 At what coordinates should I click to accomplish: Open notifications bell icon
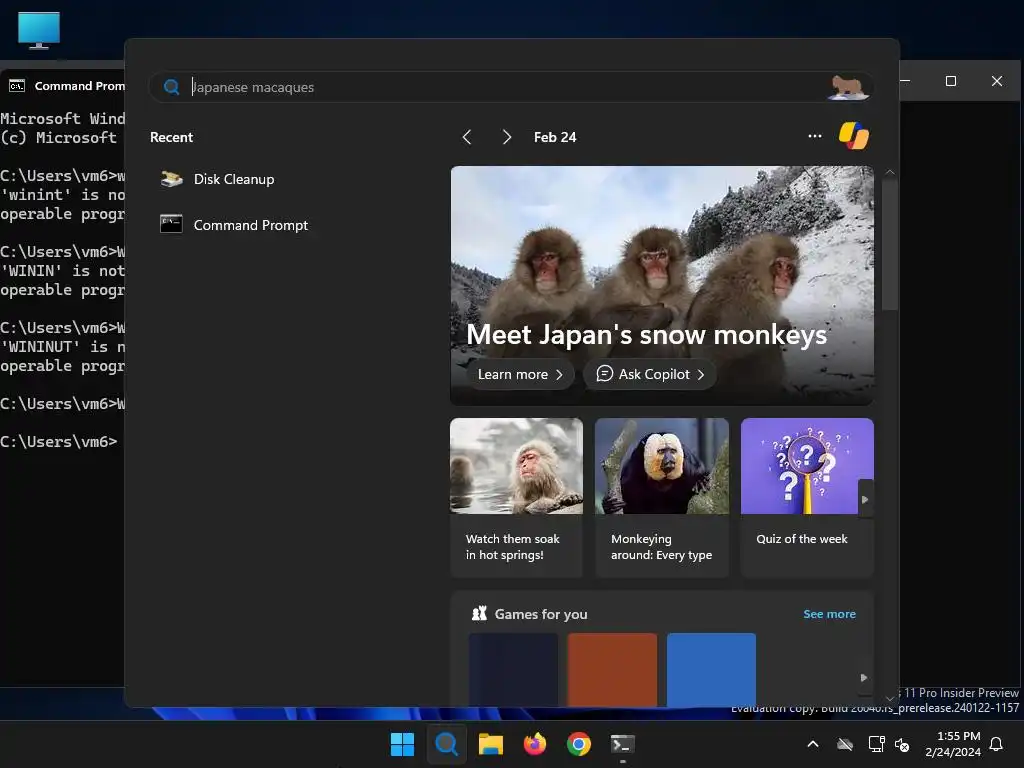point(997,744)
